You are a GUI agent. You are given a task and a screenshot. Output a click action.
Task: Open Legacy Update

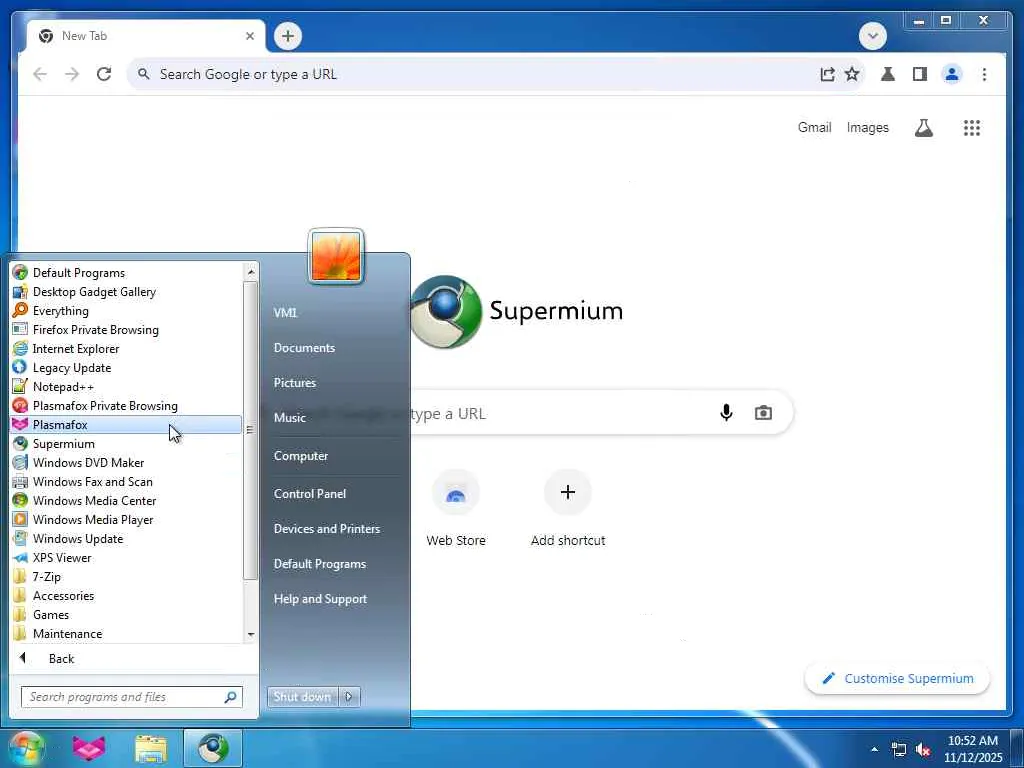point(126,368)
